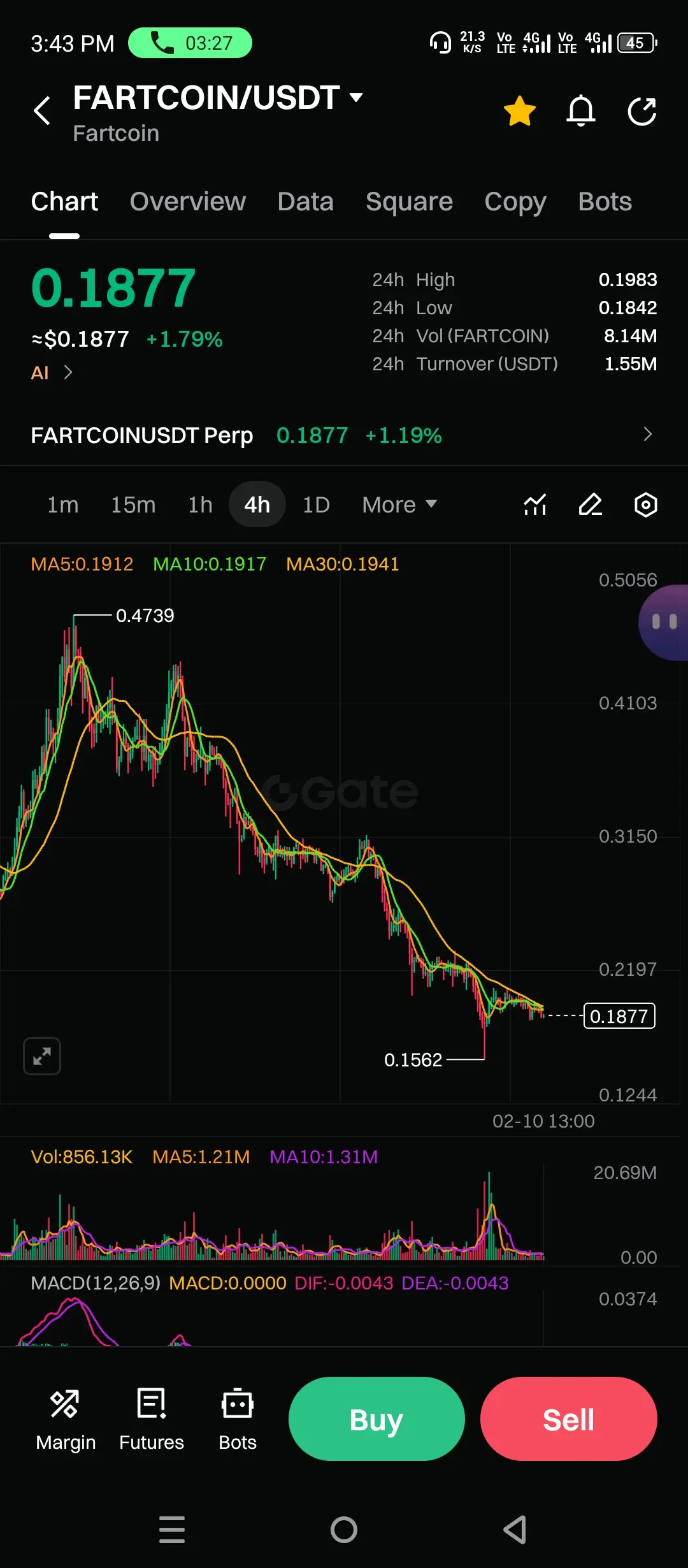The image size is (688, 1568).
Task: Tap the 0.1877 current price tag
Action: [619, 1016]
